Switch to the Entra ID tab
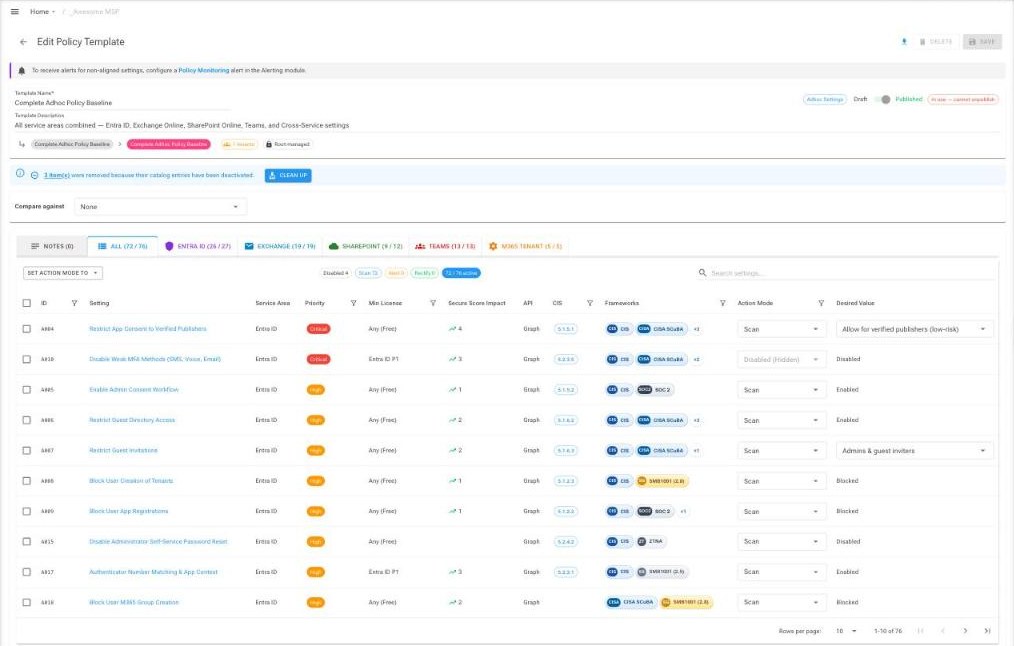The height and width of the screenshot is (646, 1014). click(x=198, y=246)
